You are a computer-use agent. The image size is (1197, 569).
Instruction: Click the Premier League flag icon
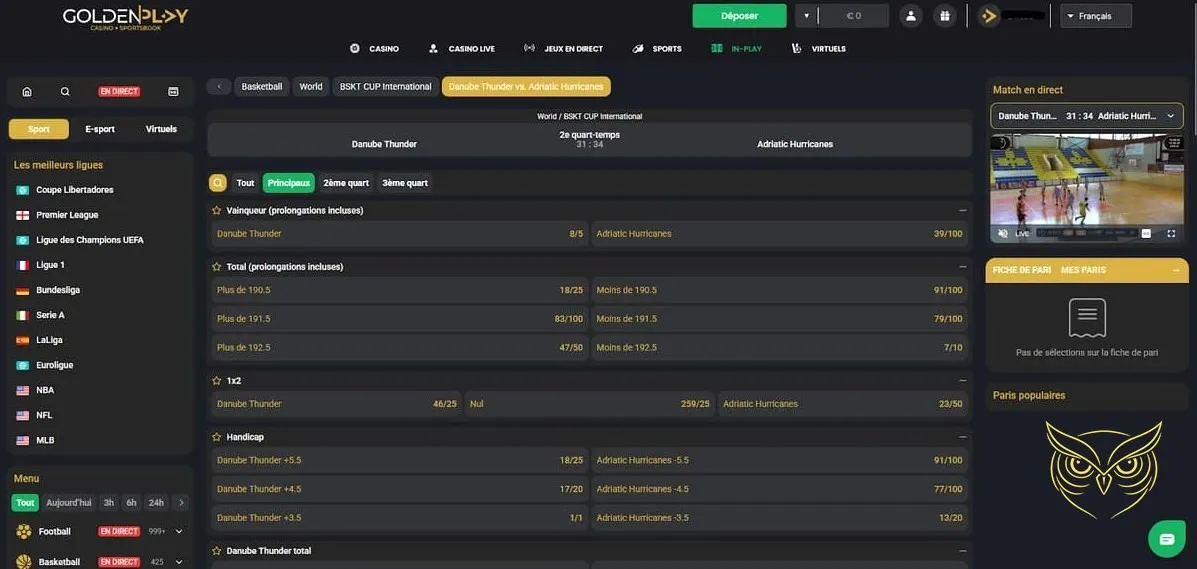(23, 215)
